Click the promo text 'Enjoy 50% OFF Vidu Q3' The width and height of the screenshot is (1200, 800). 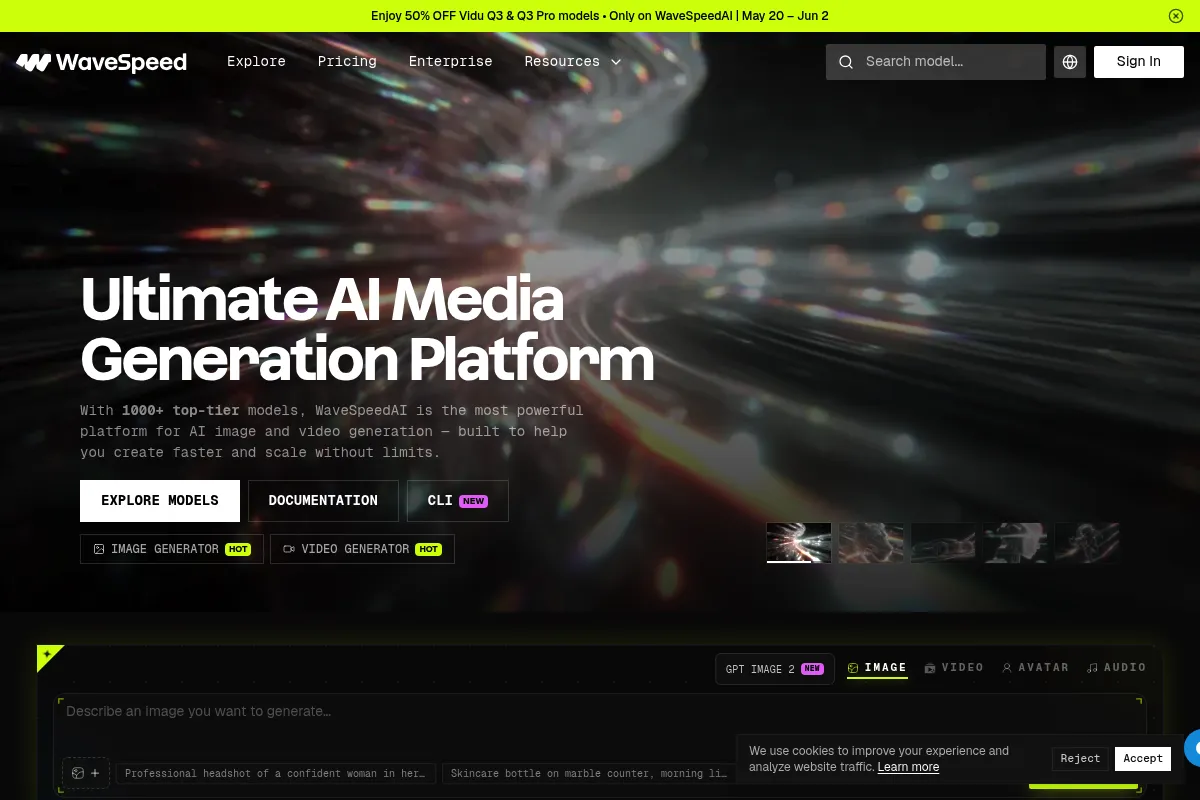[600, 16]
